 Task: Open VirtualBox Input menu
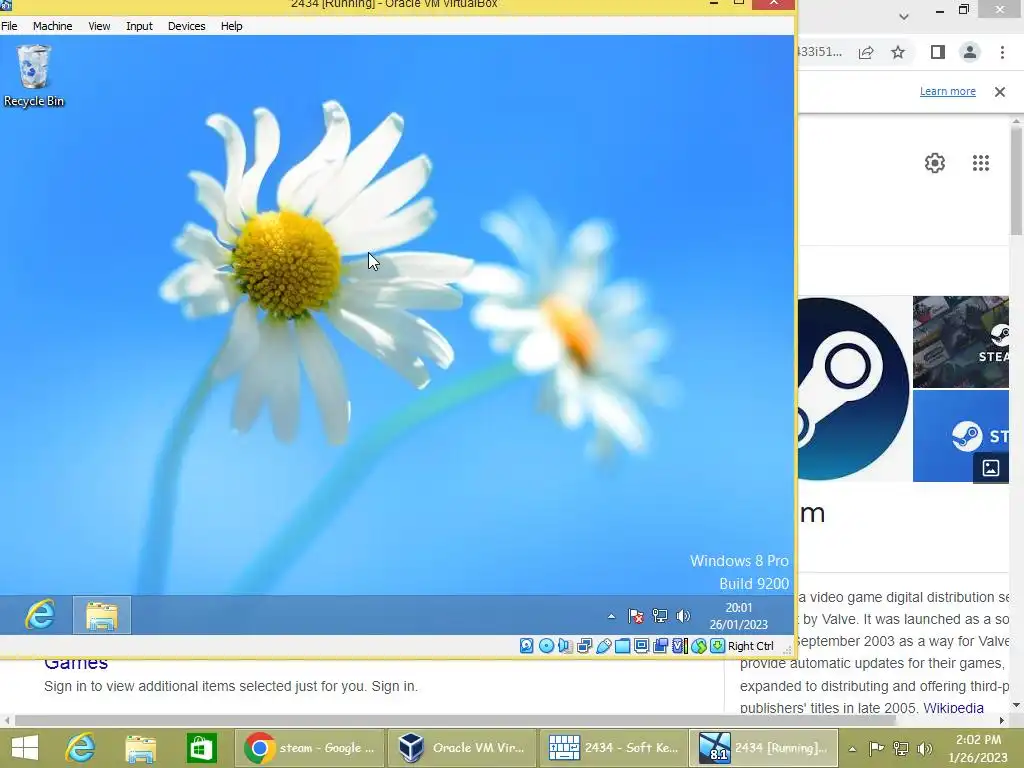pos(139,26)
